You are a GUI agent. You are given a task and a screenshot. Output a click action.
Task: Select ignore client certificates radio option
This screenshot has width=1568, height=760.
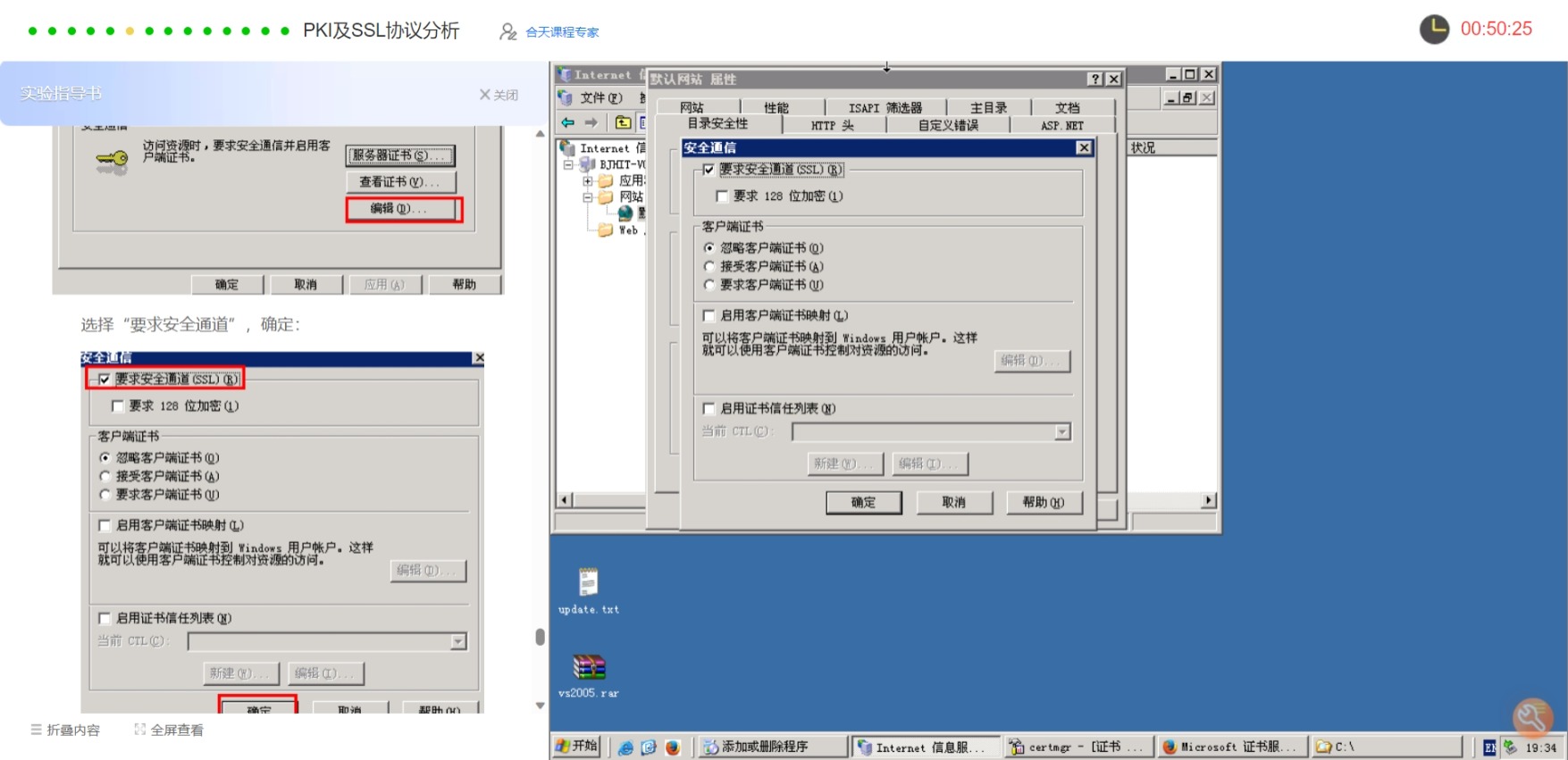coord(709,248)
